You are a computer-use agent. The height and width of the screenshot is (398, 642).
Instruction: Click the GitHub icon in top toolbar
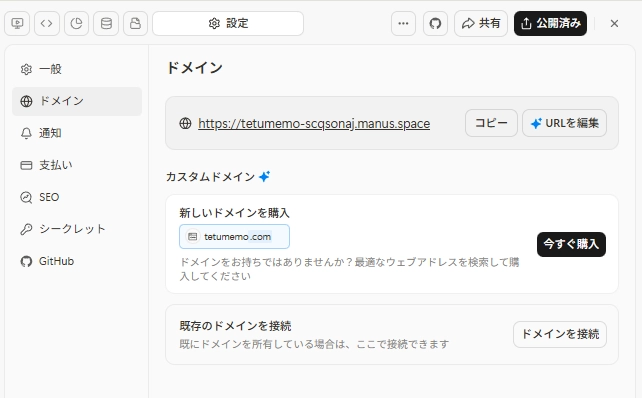tap(435, 23)
